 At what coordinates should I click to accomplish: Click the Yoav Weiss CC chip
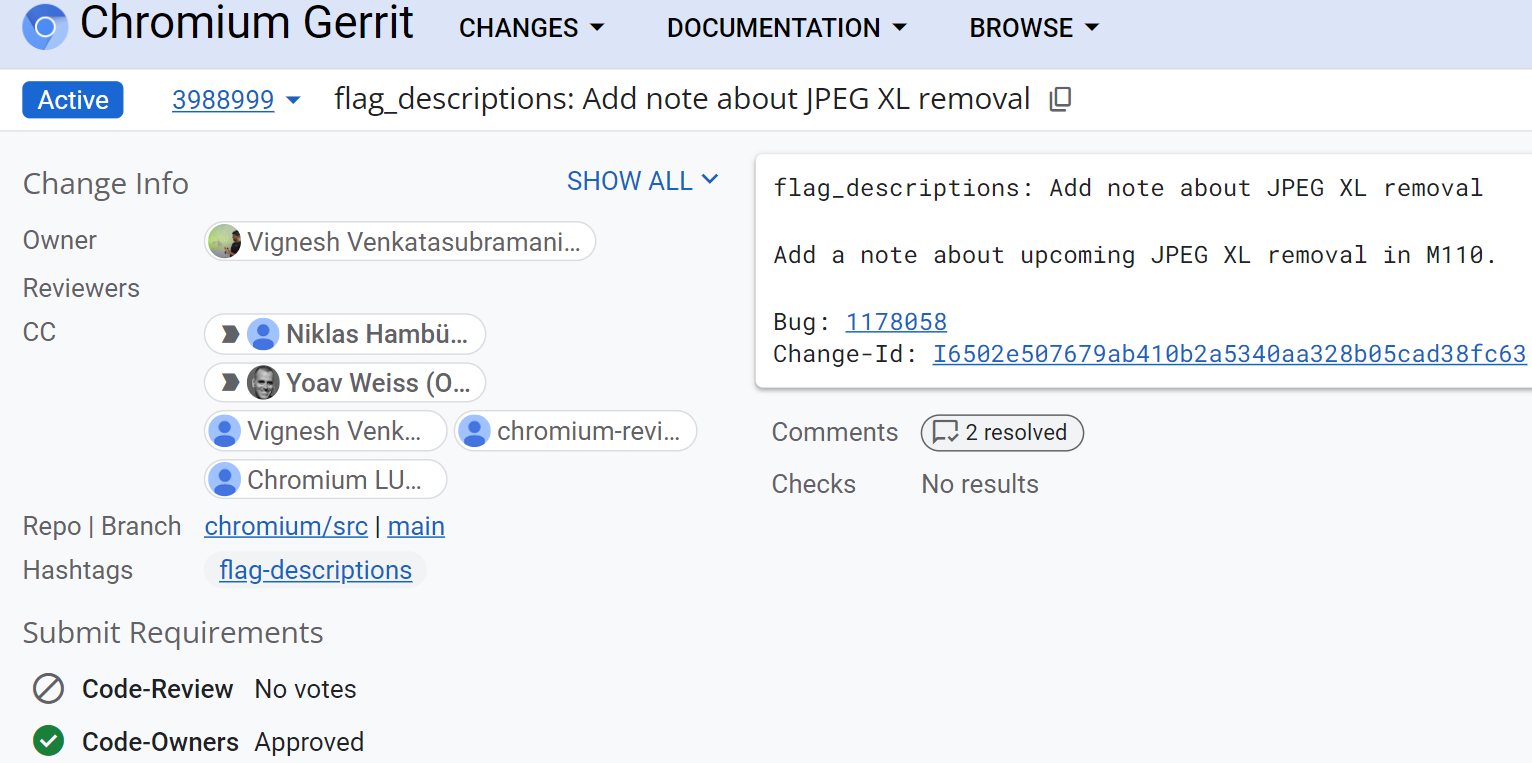(345, 382)
